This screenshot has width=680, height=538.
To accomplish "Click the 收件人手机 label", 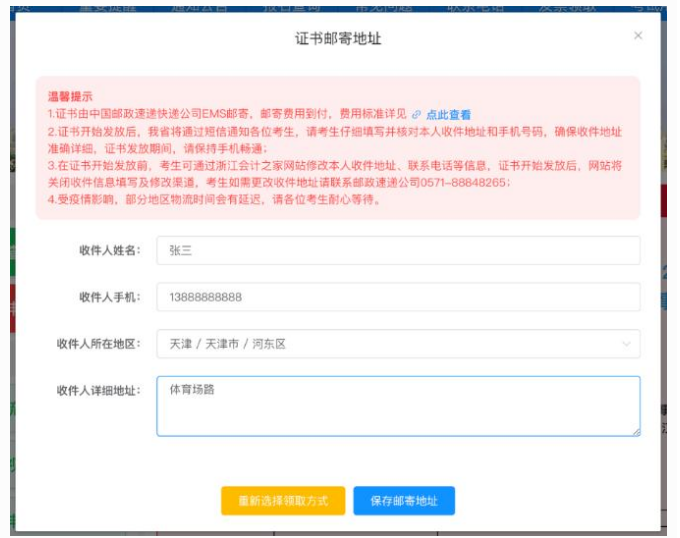I will [110, 297].
